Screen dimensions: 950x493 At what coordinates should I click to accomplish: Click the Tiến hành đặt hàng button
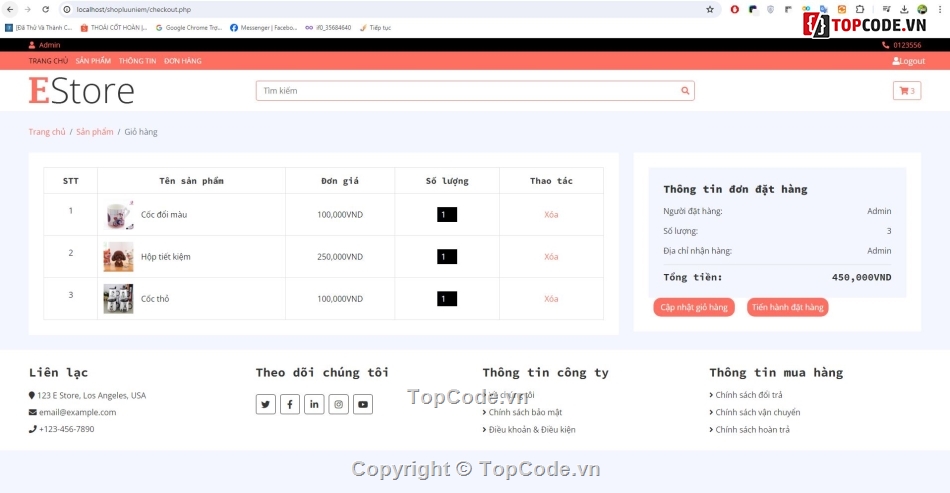click(788, 307)
